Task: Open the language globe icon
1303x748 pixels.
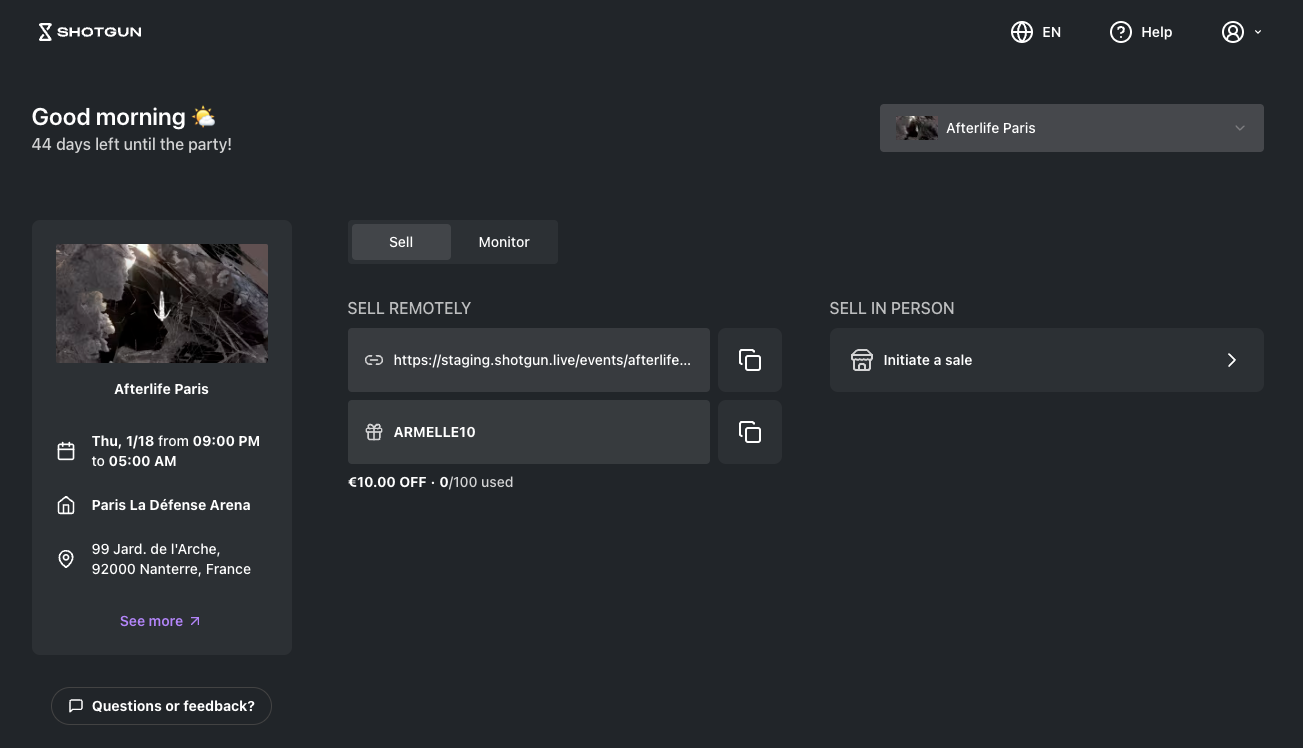Action: (1021, 32)
